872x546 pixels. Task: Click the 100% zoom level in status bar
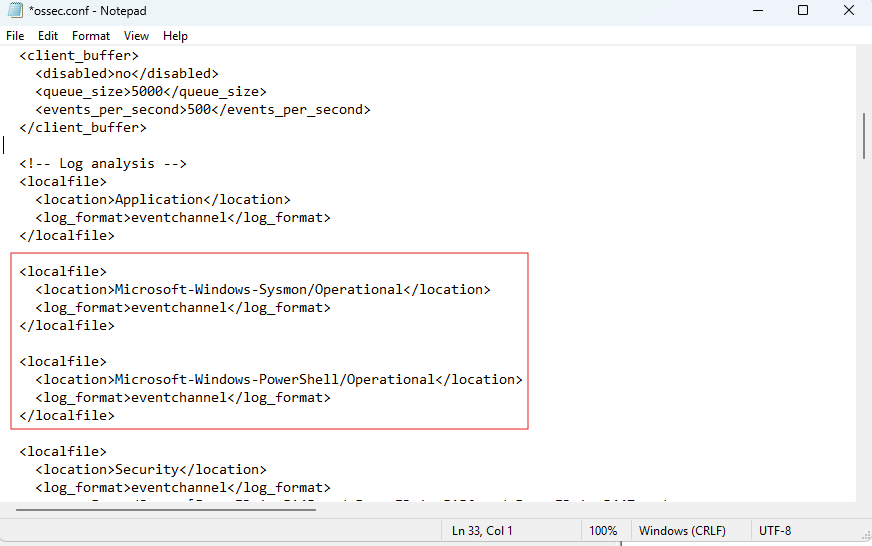click(603, 530)
